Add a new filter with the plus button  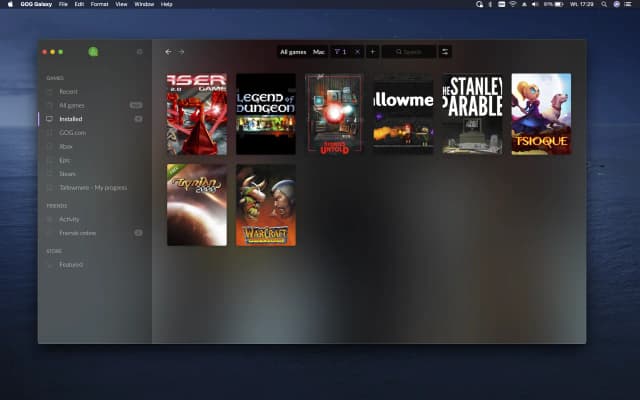[372, 51]
